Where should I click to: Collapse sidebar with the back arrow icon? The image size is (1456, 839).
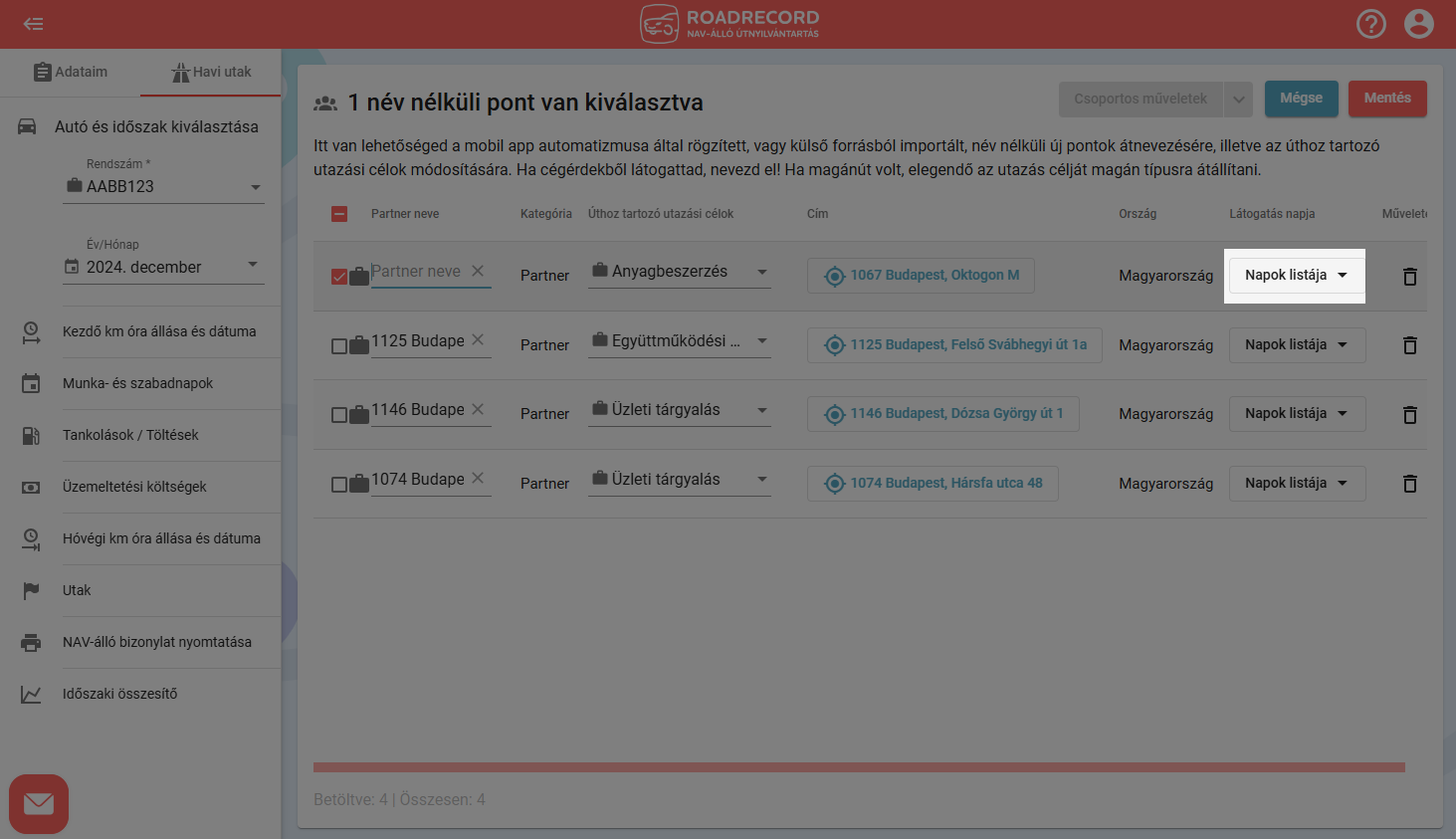pyautogui.click(x=34, y=24)
